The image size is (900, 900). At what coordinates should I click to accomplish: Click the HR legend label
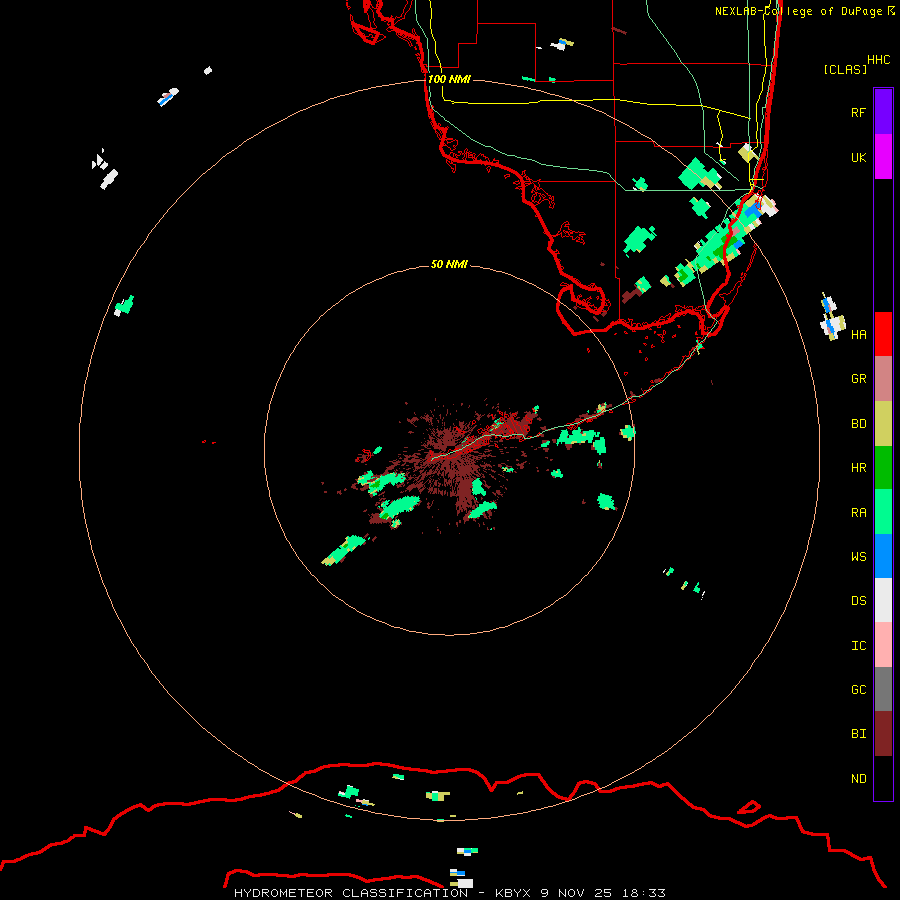pos(858,468)
